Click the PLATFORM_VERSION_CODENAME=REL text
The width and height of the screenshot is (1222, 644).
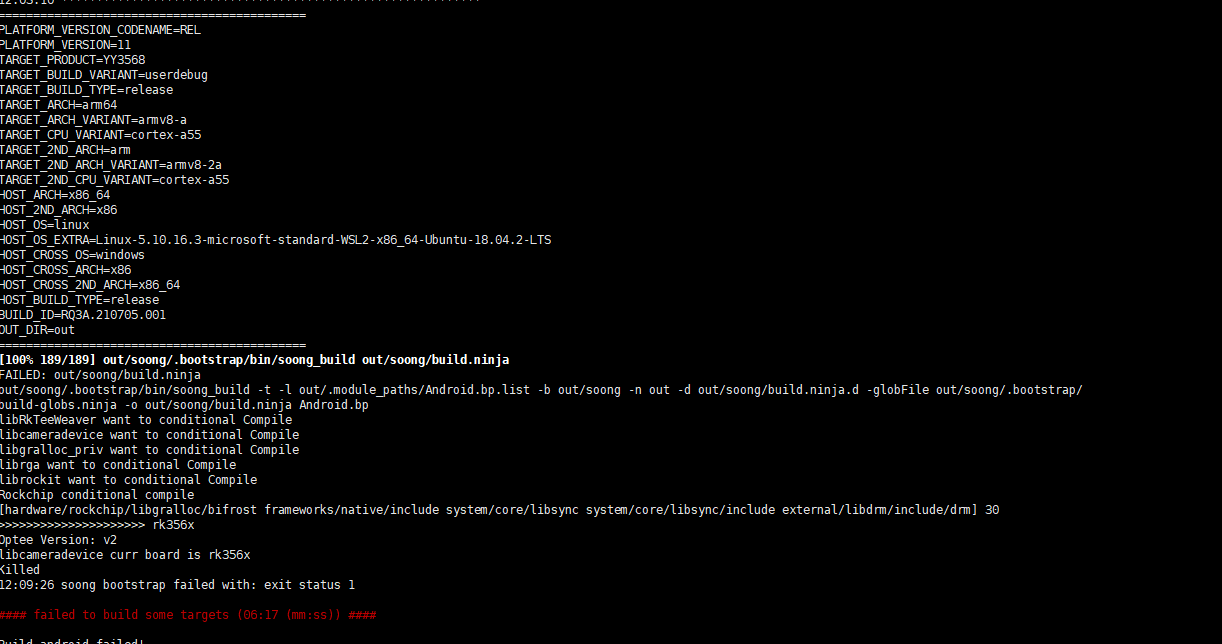click(100, 30)
